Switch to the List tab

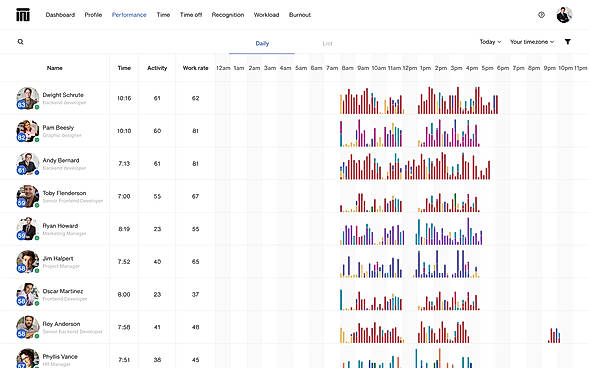pyautogui.click(x=327, y=44)
